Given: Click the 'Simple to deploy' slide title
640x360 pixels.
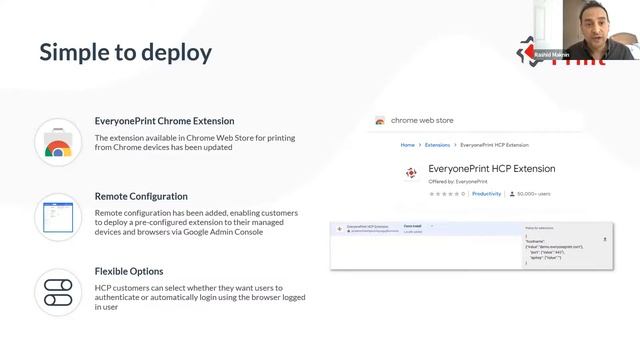Looking at the screenshot, I should coord(126,53).
